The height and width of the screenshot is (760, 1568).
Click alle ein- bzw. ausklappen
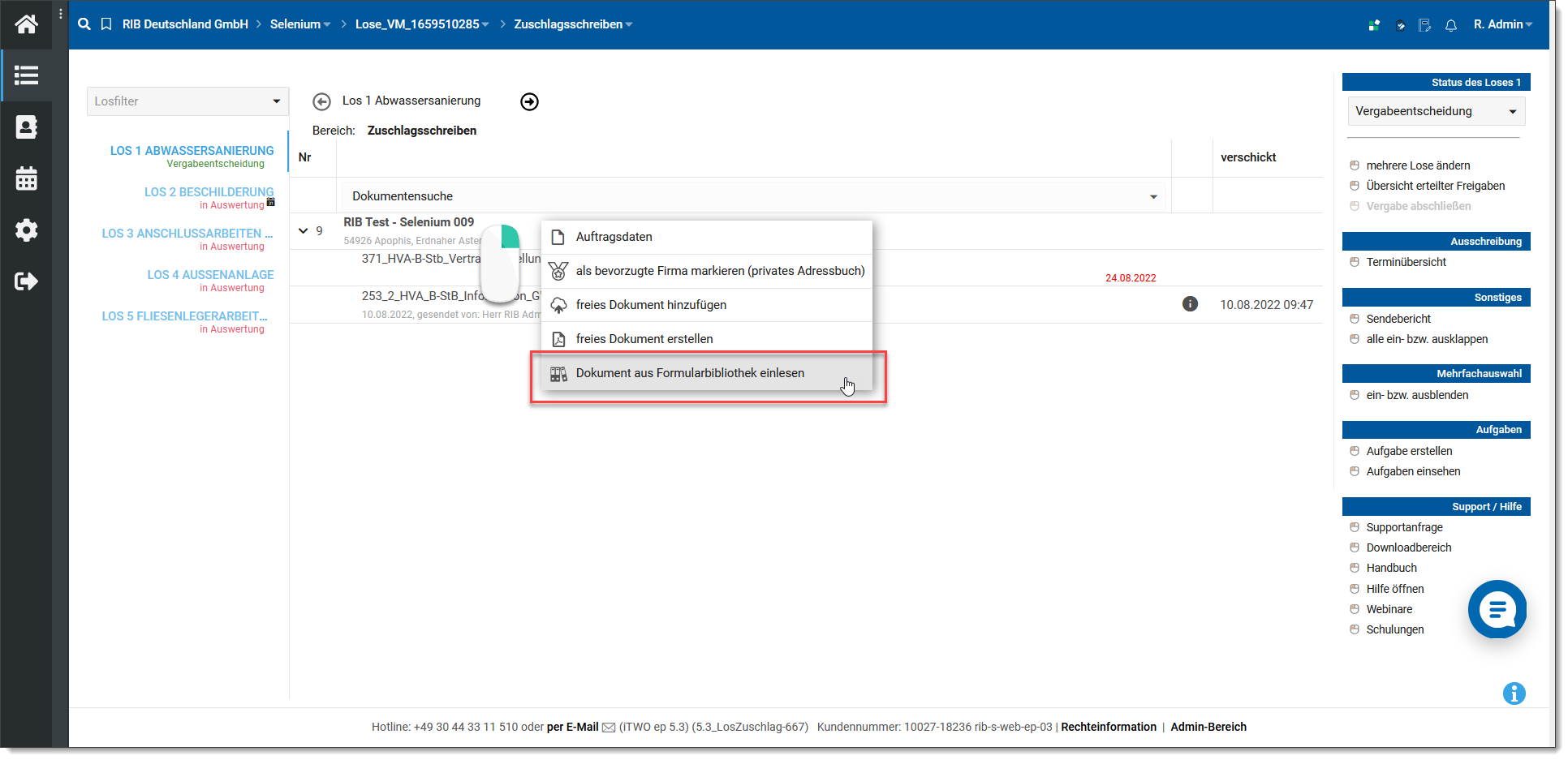[1427, 339]
